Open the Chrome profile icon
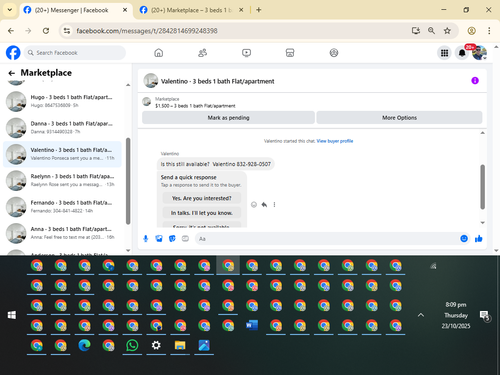This screenshot has height=375, width=500. pyautogui.click(x=471, y=31)
